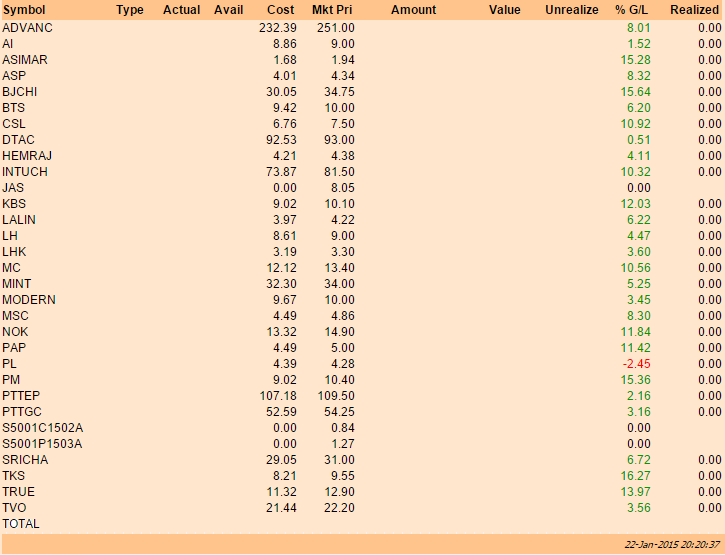Select the S5001C1502A symbol
This screenshot has height=555, width=725.
click(43, 428)
